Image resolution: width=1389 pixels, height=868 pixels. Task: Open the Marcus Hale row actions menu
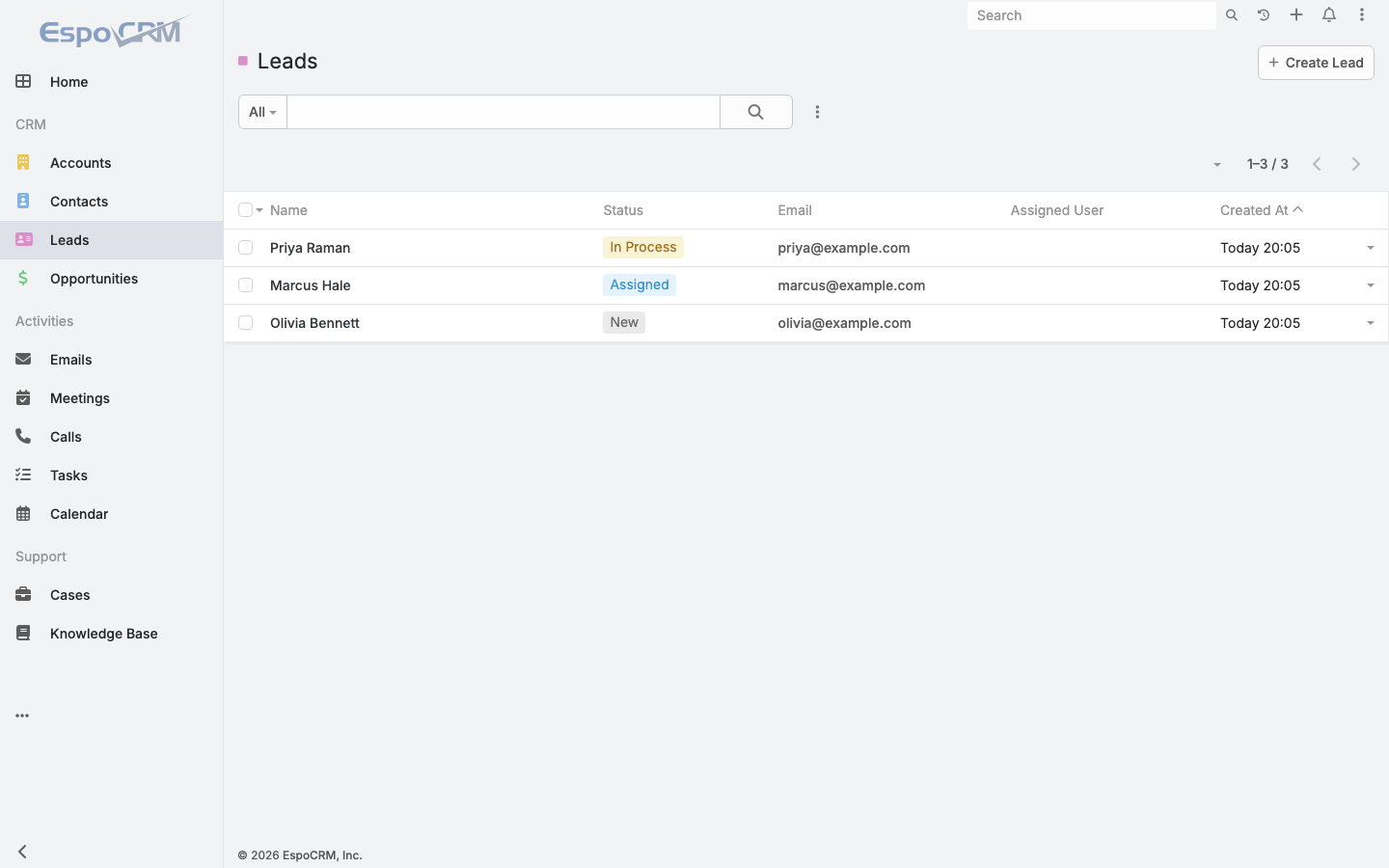1370,285
